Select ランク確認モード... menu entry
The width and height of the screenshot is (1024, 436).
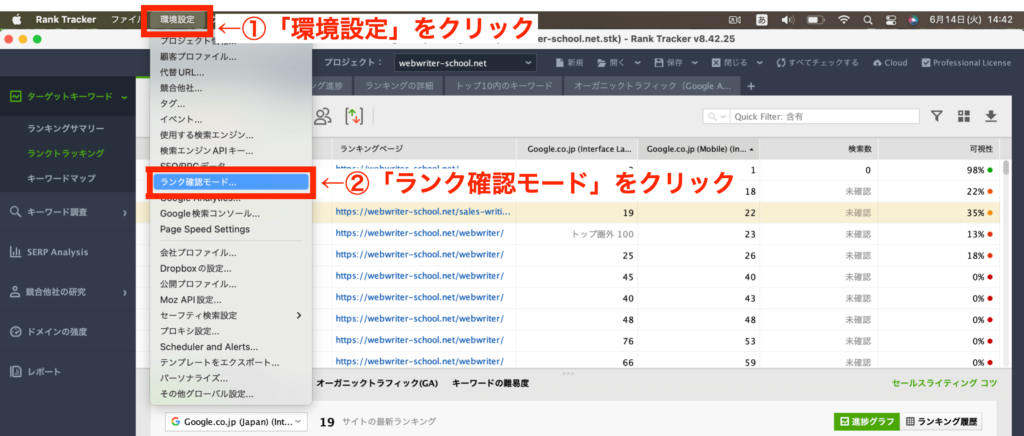click(x=229, y=183)
